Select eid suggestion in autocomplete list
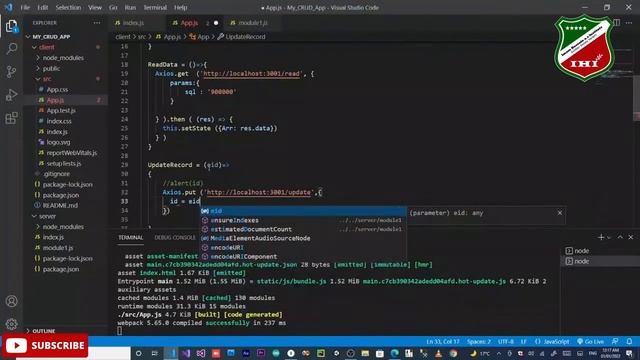640x360 pixels. [303, 211]
